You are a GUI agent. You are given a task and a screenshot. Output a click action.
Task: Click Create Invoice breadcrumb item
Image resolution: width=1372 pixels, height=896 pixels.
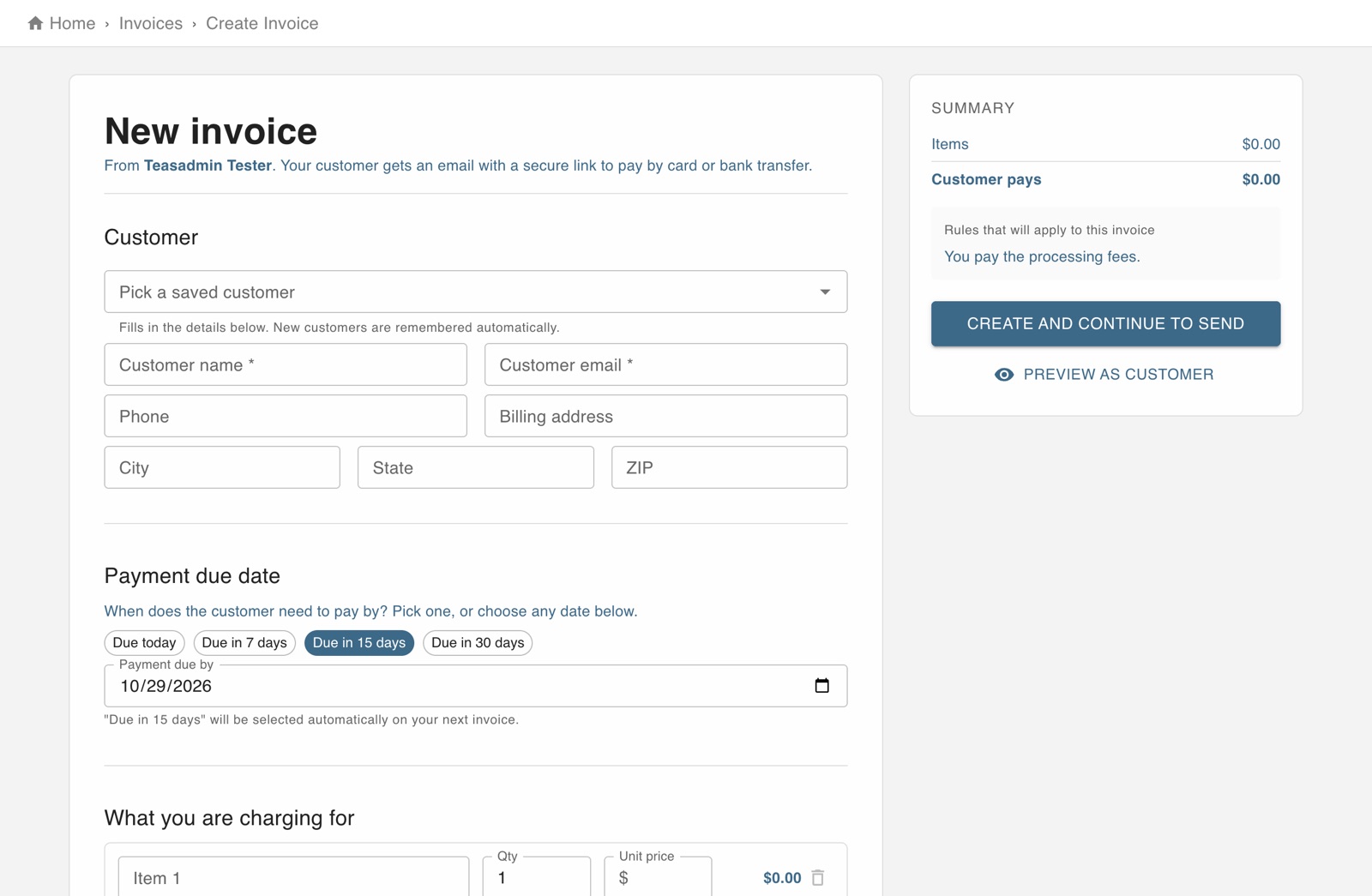pos(262,23)
